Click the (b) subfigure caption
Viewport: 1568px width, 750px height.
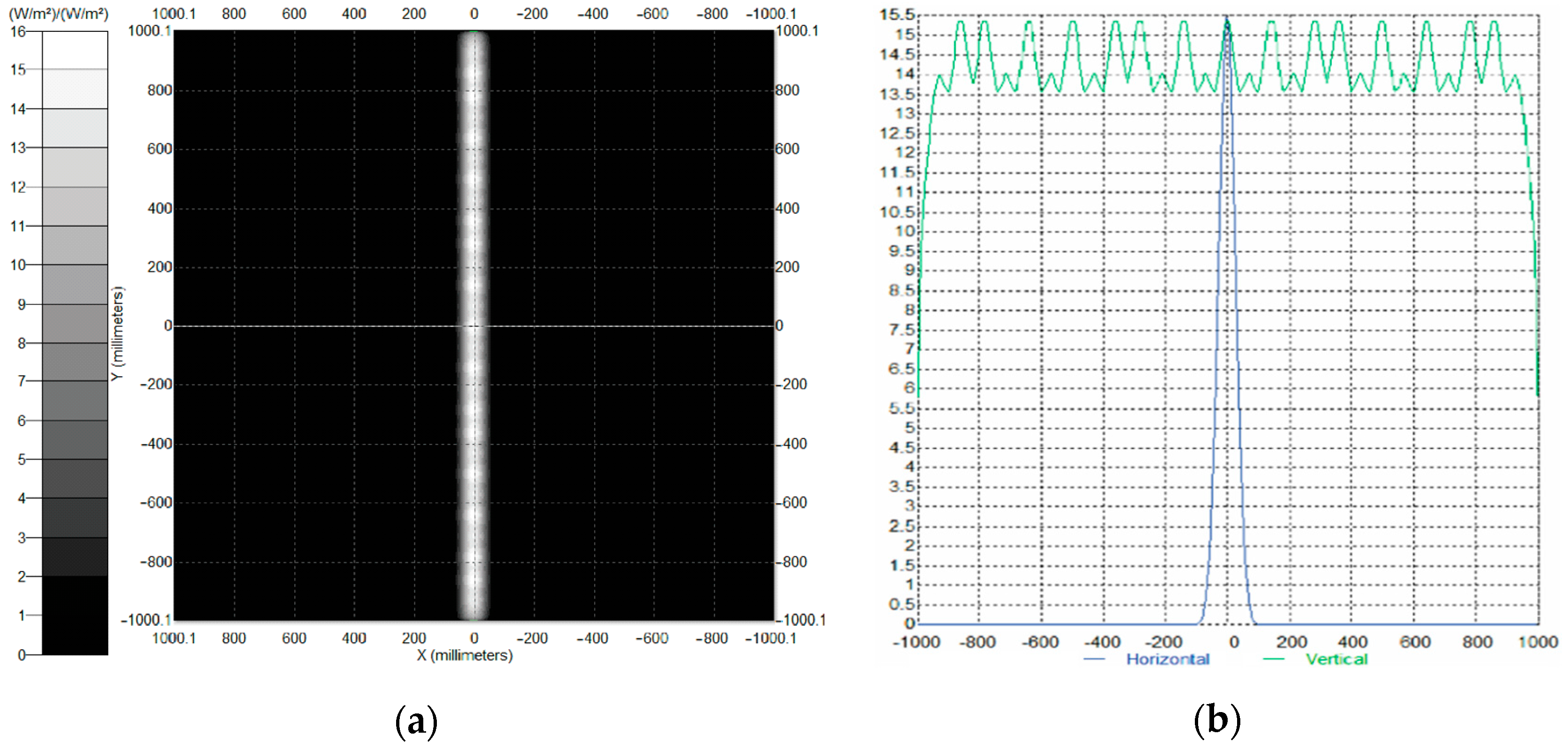(1217, 721)
